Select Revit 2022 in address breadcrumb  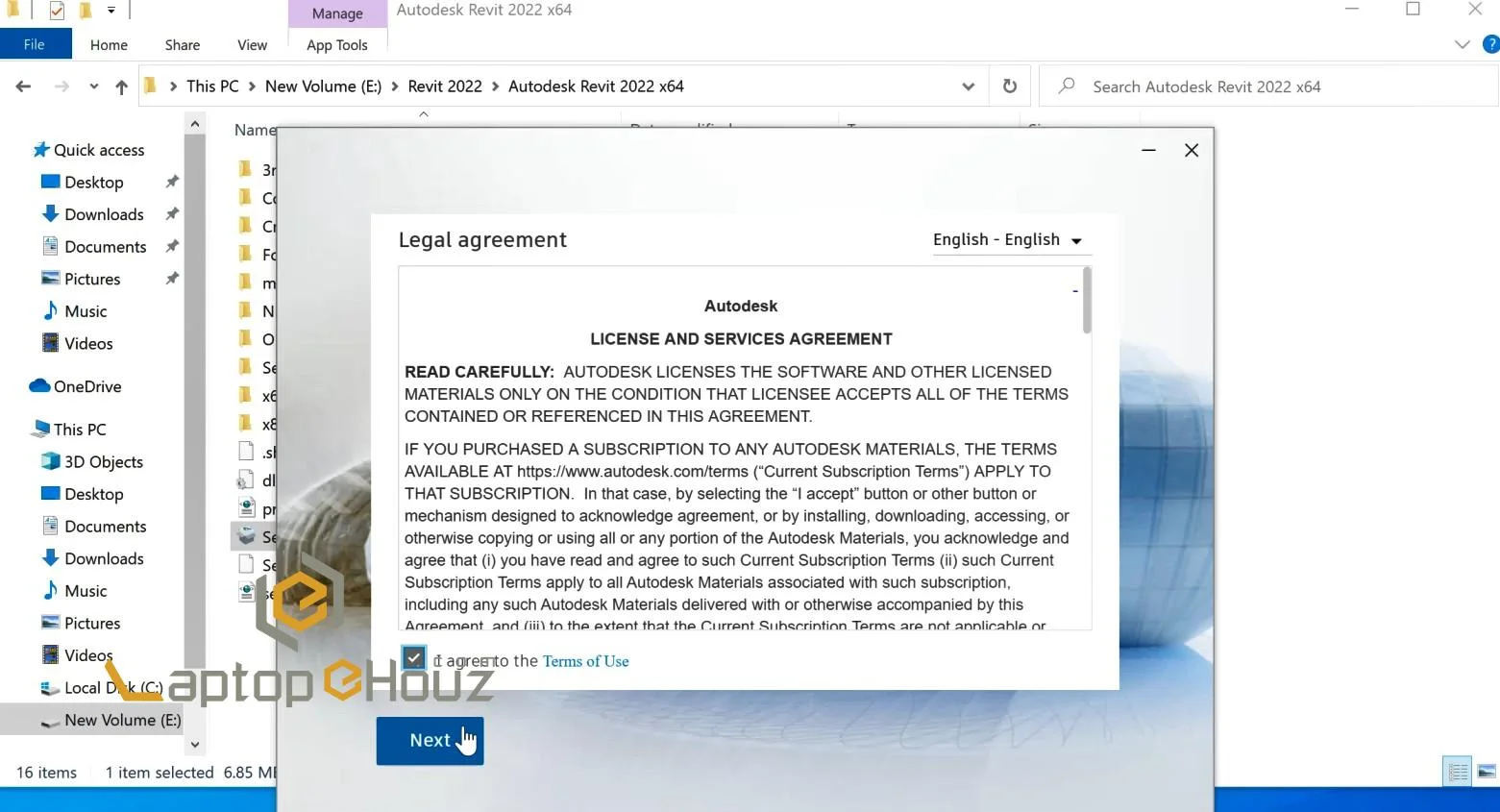[445, 86]
